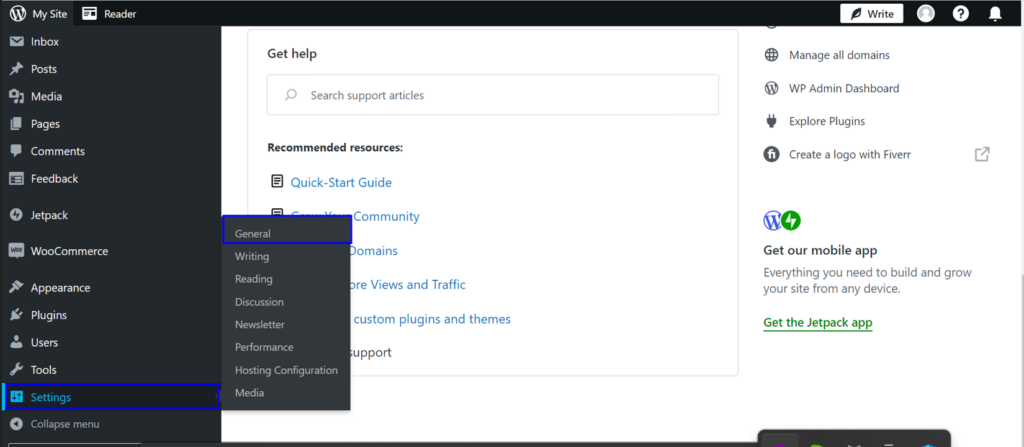1024x447 pixels.
Task: Open Comments from the sidebar
Action: click(x=57, y=151)
